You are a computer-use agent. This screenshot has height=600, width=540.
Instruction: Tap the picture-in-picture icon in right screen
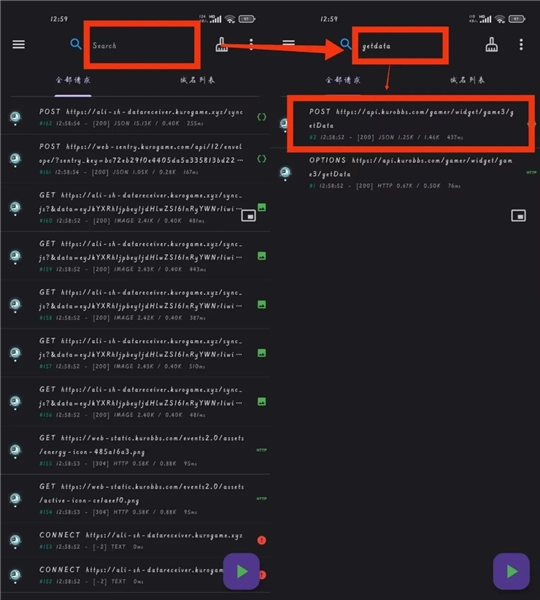(x=518, y=216)
